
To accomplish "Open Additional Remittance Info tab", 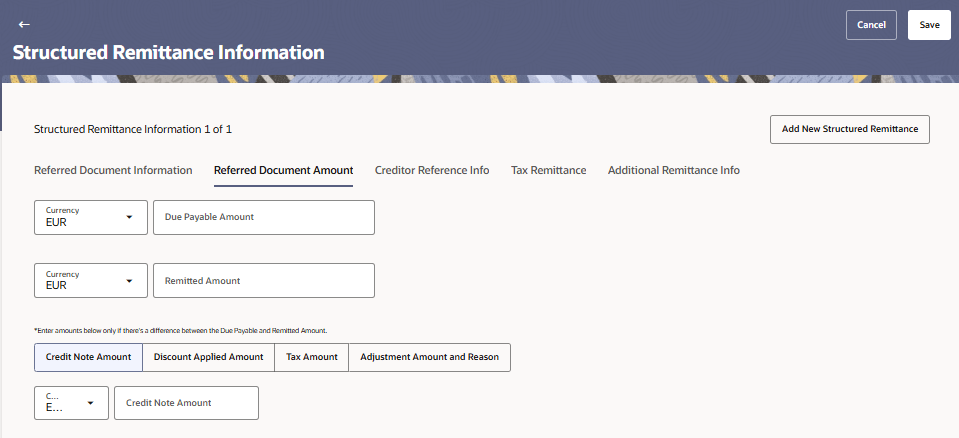I will tap(673, 170).
